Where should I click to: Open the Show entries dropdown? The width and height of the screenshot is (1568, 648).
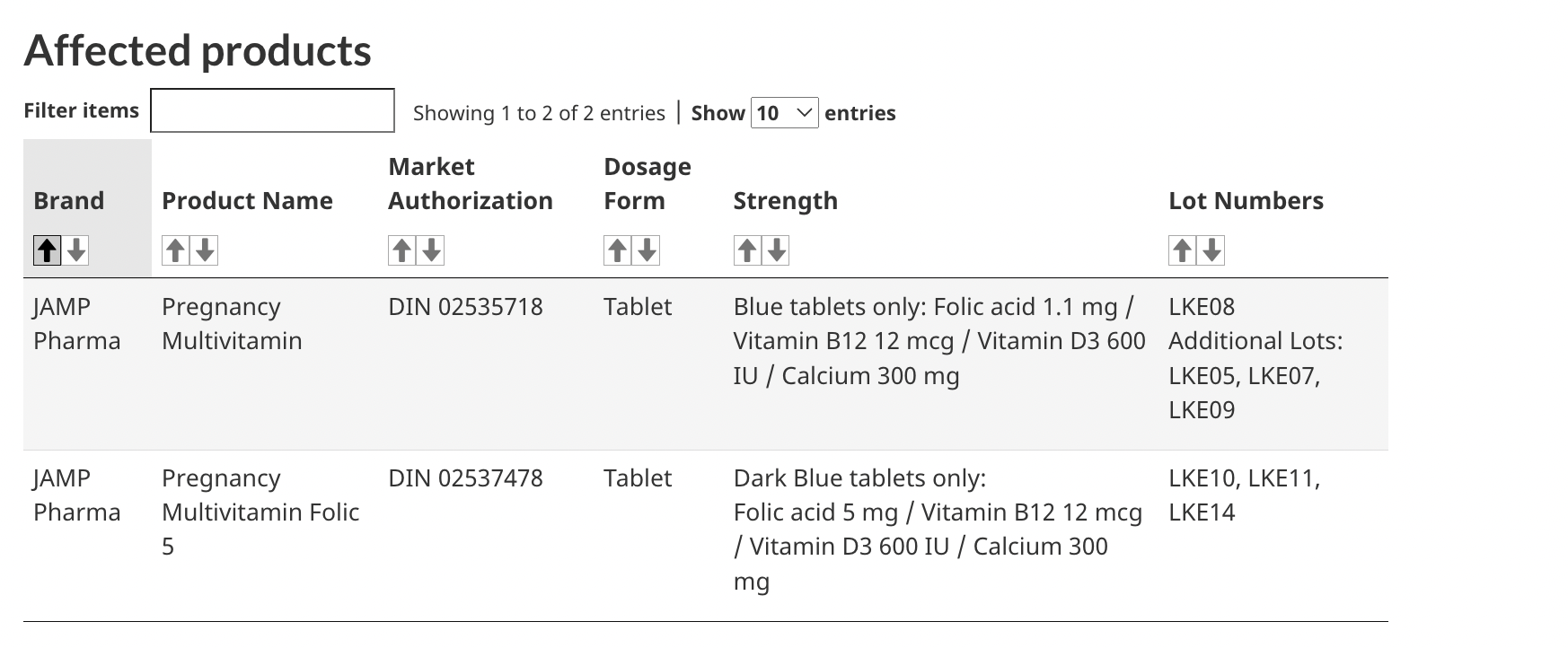(784, 113)
